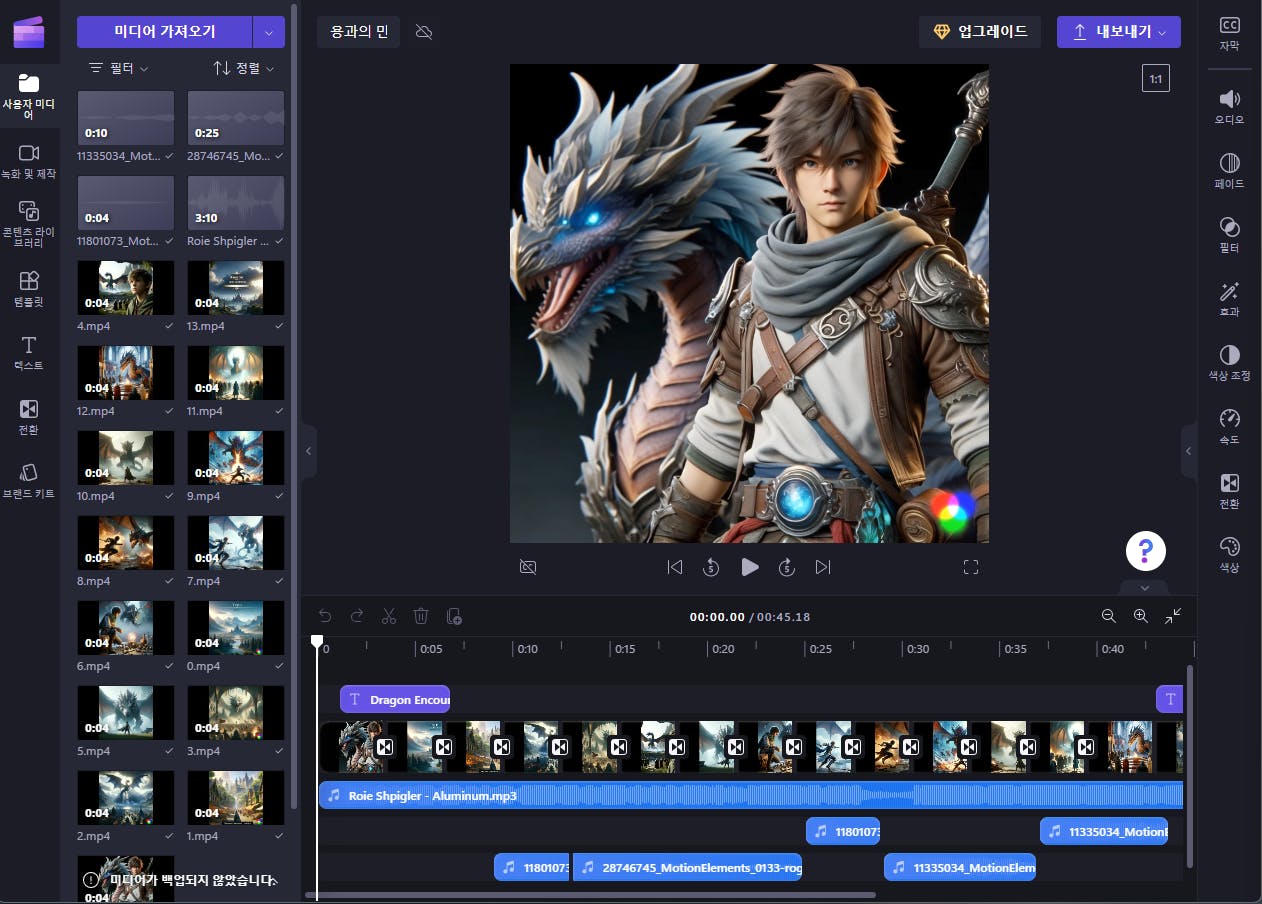Open the arrow beside 미디어 가져오기

pos(269,32)
